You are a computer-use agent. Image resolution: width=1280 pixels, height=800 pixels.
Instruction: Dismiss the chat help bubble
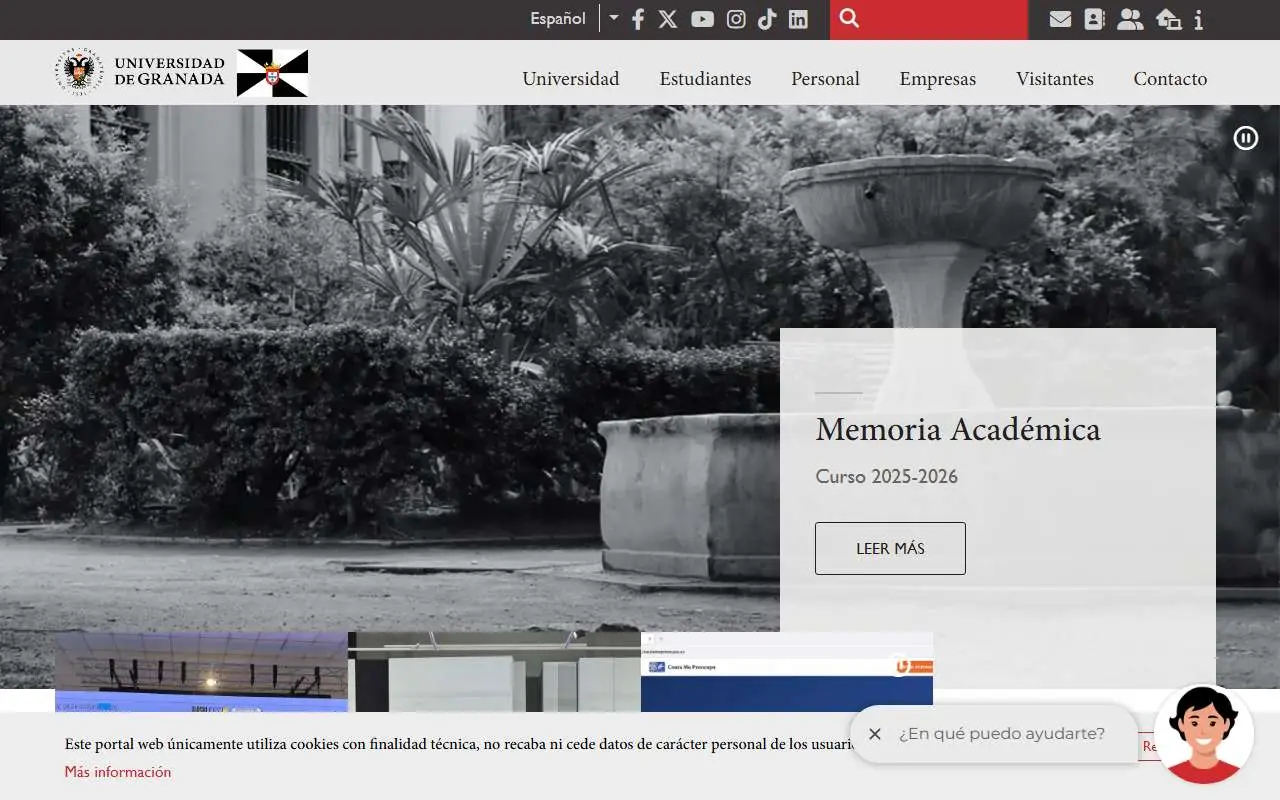[x=875, y=734]
